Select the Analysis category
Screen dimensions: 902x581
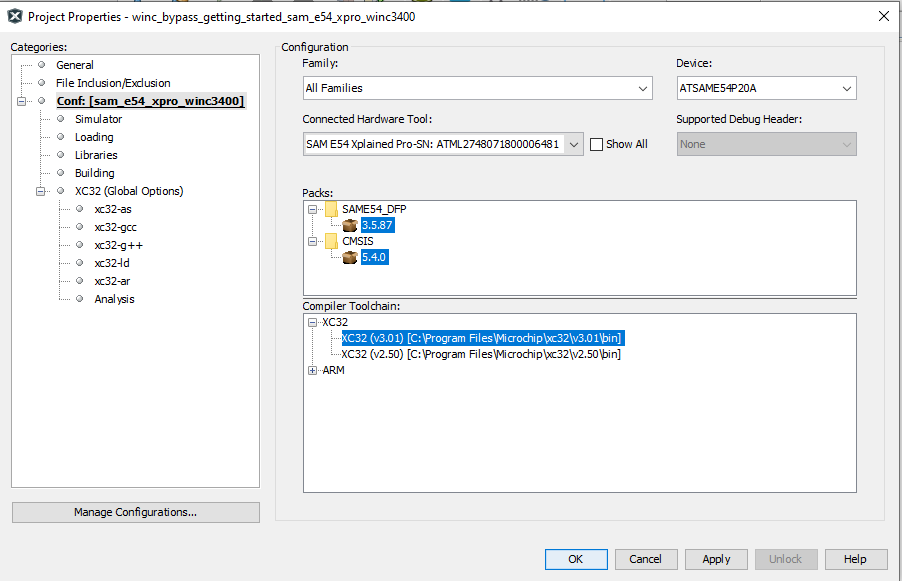114,299
